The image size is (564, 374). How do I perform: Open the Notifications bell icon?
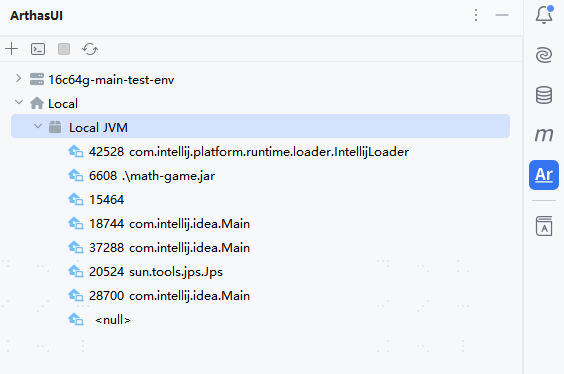pyautogui.click(x=544, y=15)
